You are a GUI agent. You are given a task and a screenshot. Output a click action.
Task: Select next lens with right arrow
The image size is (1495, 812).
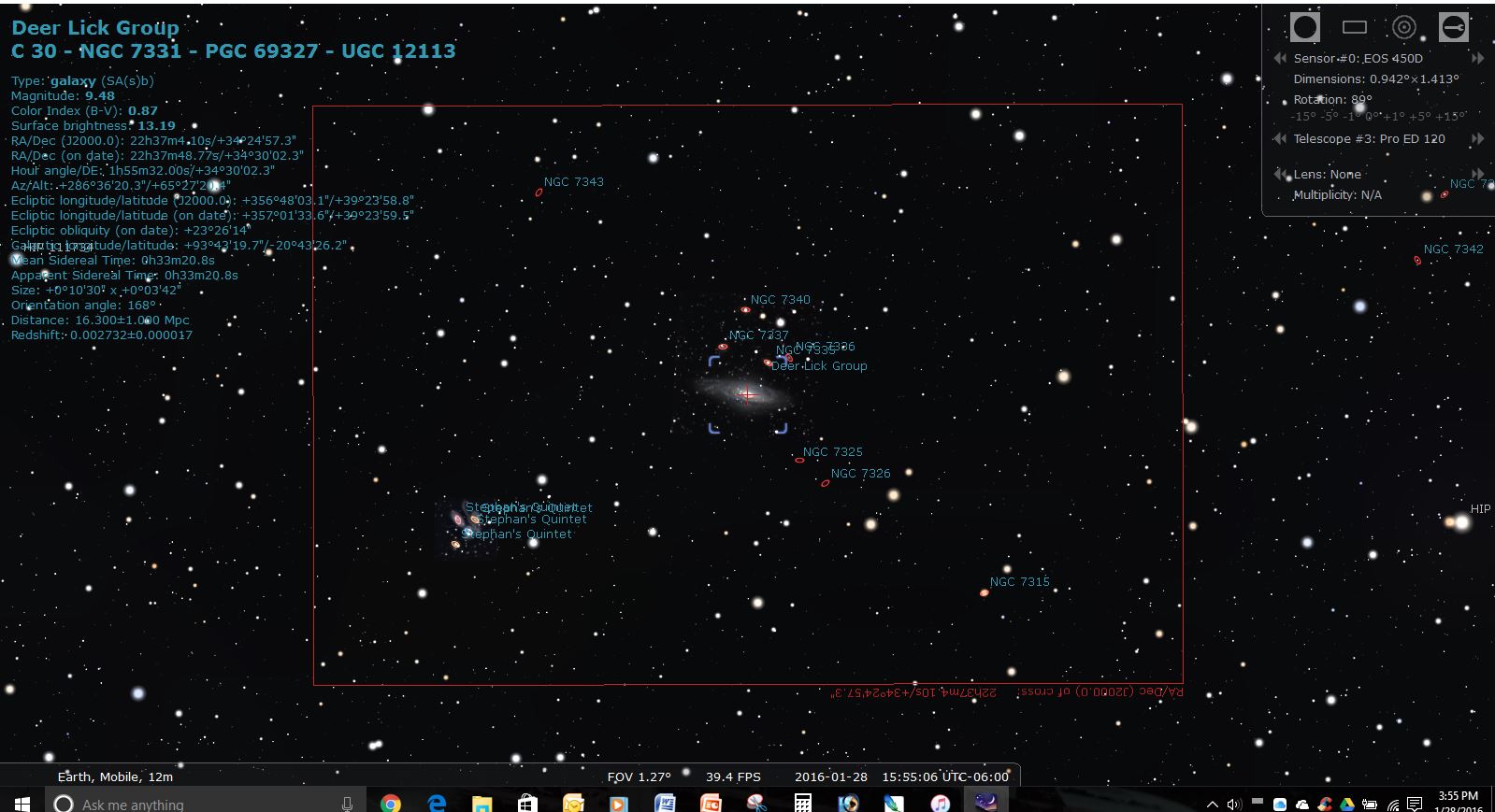(1478, 174)
